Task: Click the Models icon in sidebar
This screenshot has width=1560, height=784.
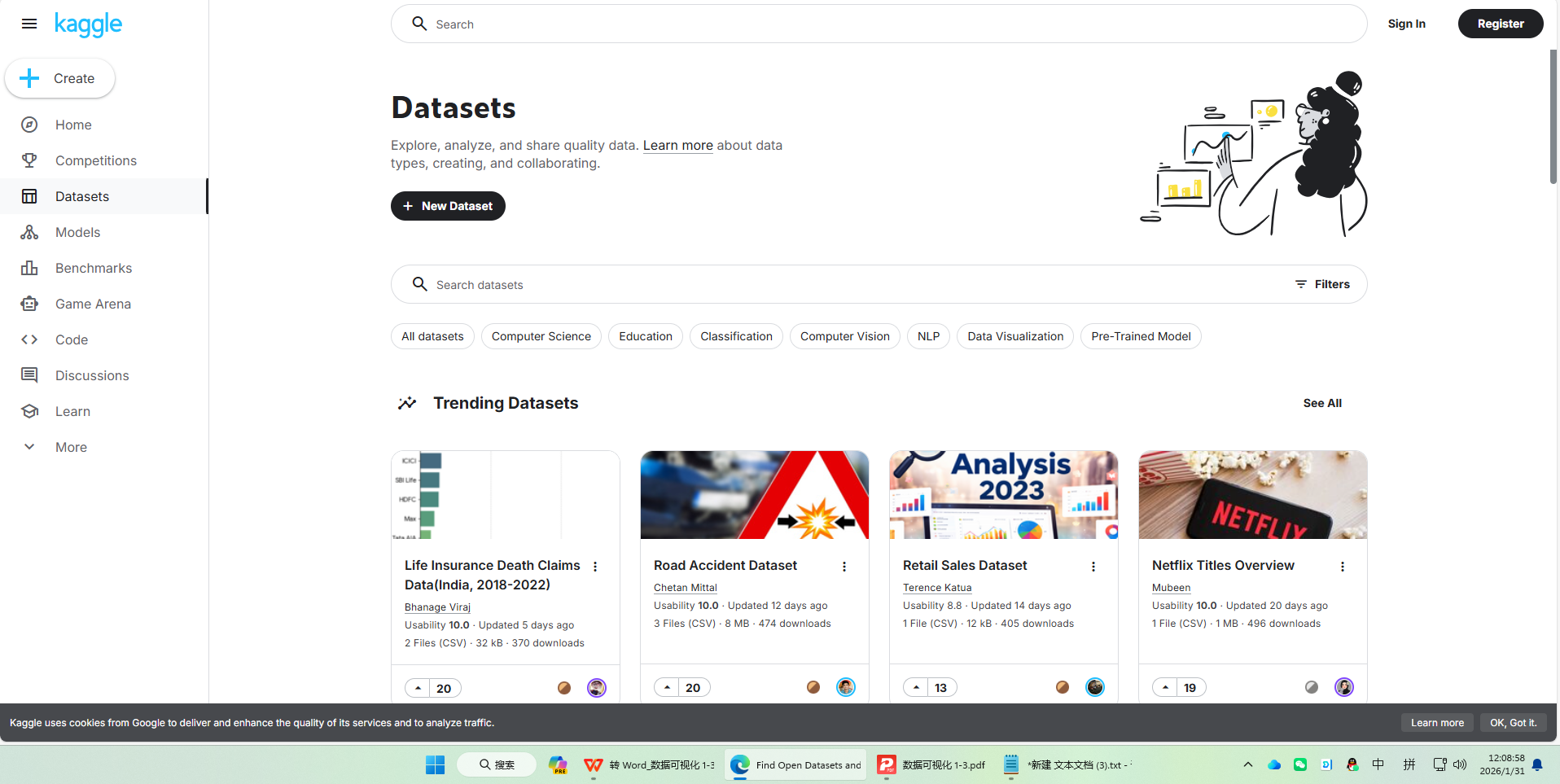Action: 29,232
